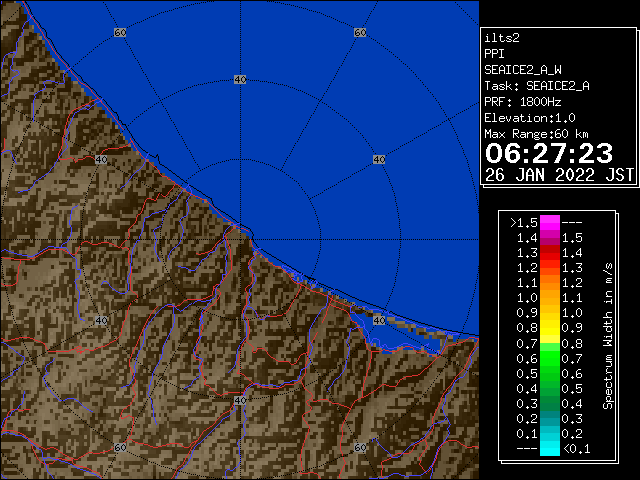Click the southeast 60 range ring label
Viewport: 640px width, 480px height.
pos(360,447)
